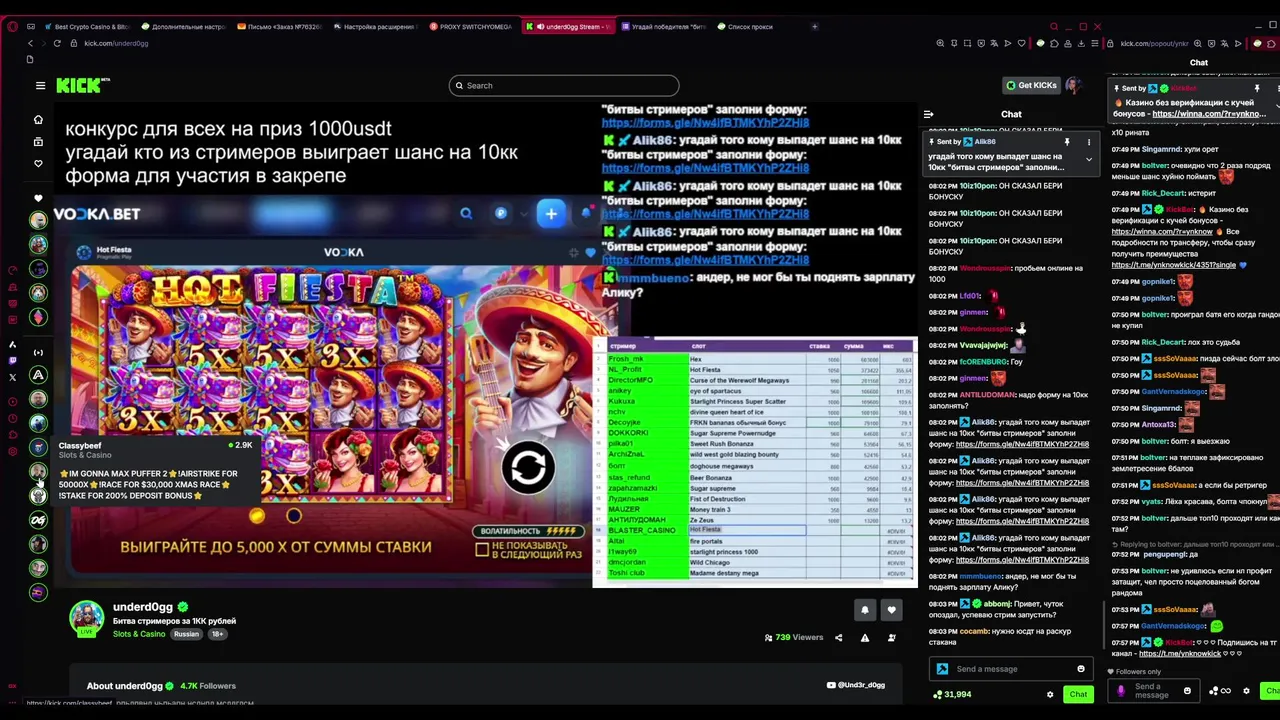
Task: Click the Get KICKs button
Action: 1031,86
